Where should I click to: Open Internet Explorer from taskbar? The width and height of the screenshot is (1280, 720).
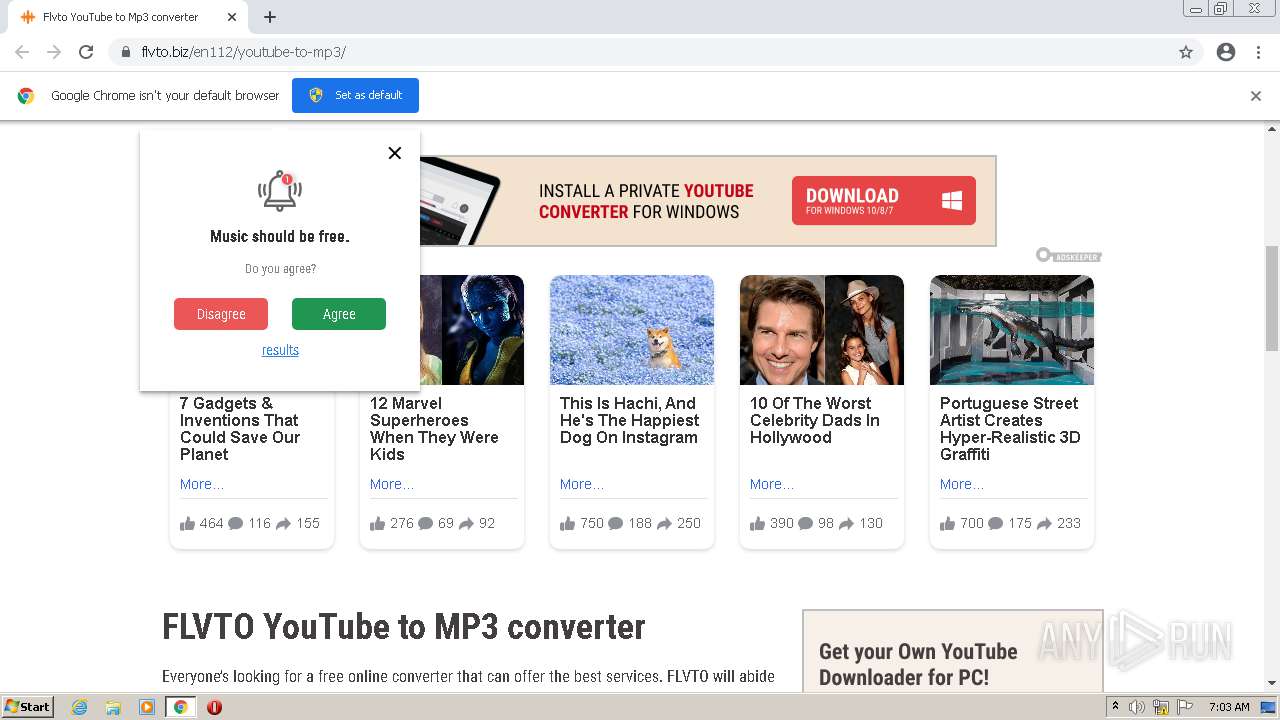point(79,707)
